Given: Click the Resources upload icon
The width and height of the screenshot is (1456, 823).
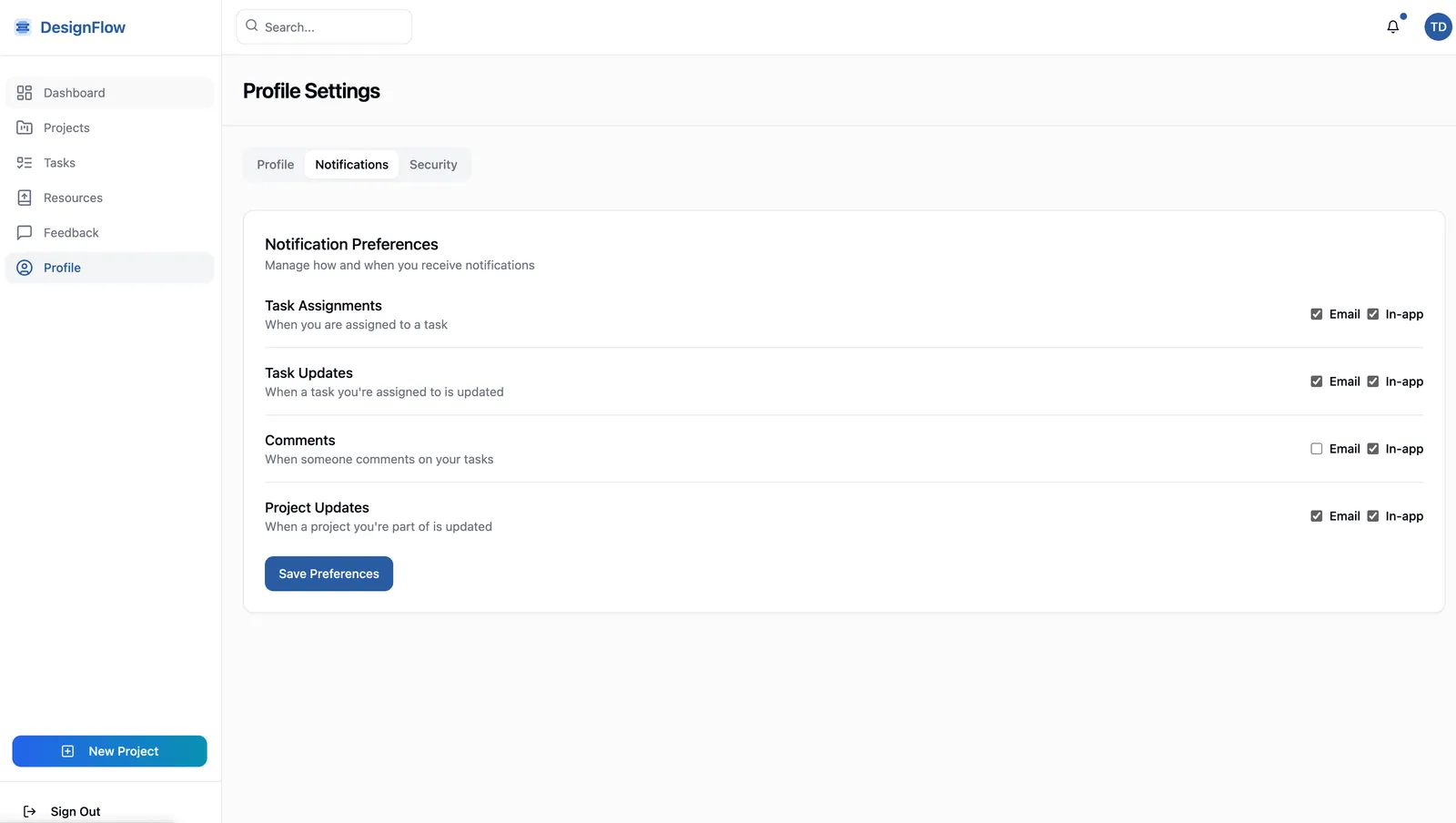Looking at the screenshot, I should [25, 198].
